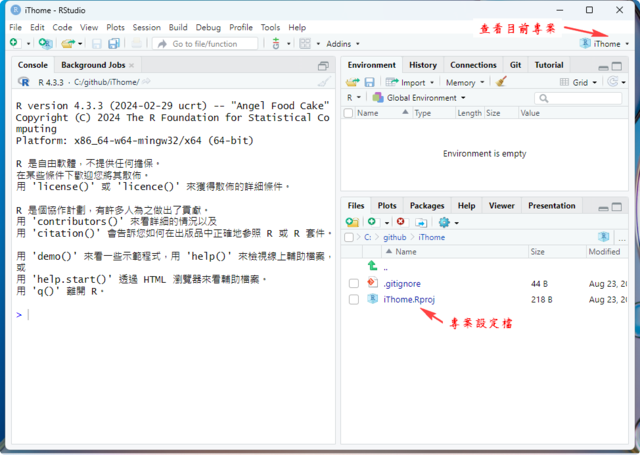Switch to the Connections tab
Screen dimensions: 640x455
click(x=473, y=65)
